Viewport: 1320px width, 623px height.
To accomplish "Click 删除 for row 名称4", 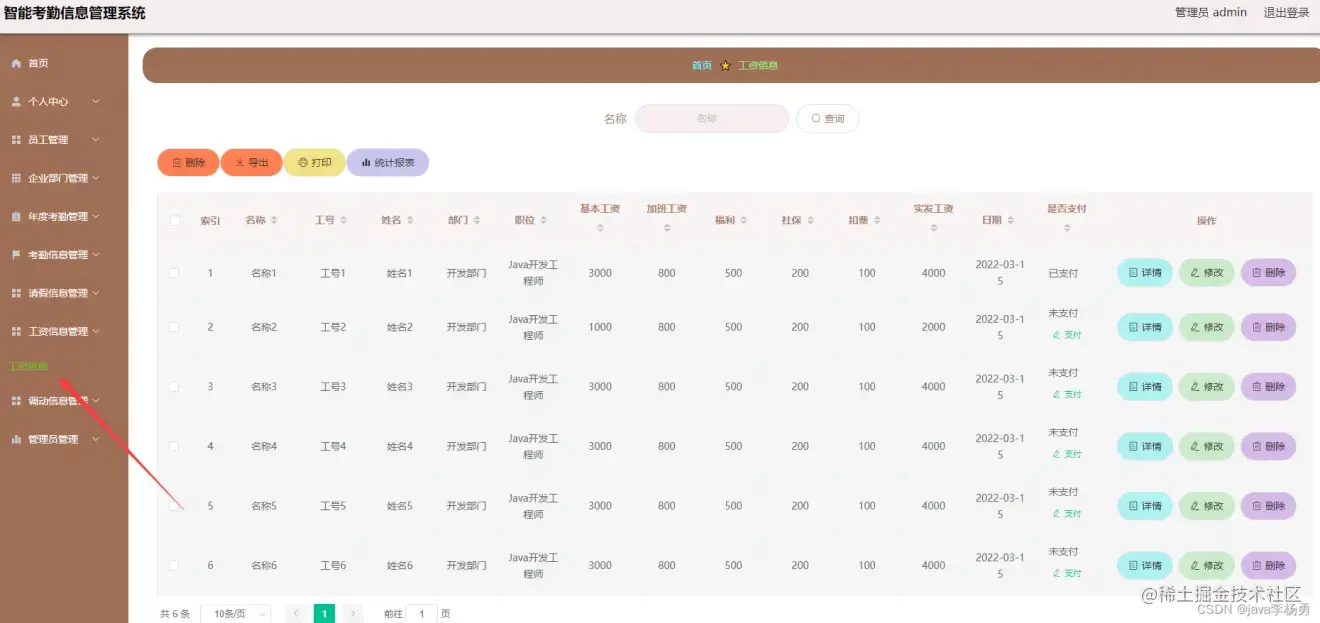I will coord(1268,446).
